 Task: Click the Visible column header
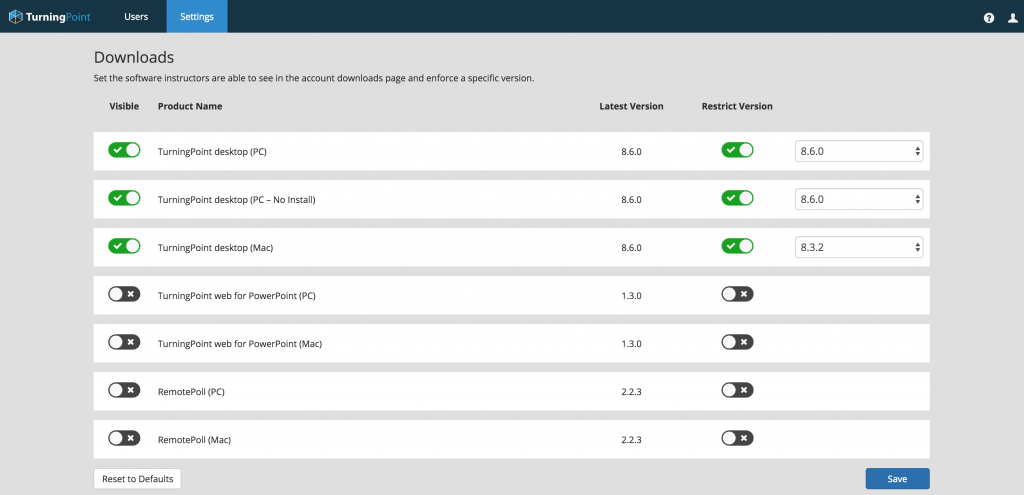pos(124,106)
